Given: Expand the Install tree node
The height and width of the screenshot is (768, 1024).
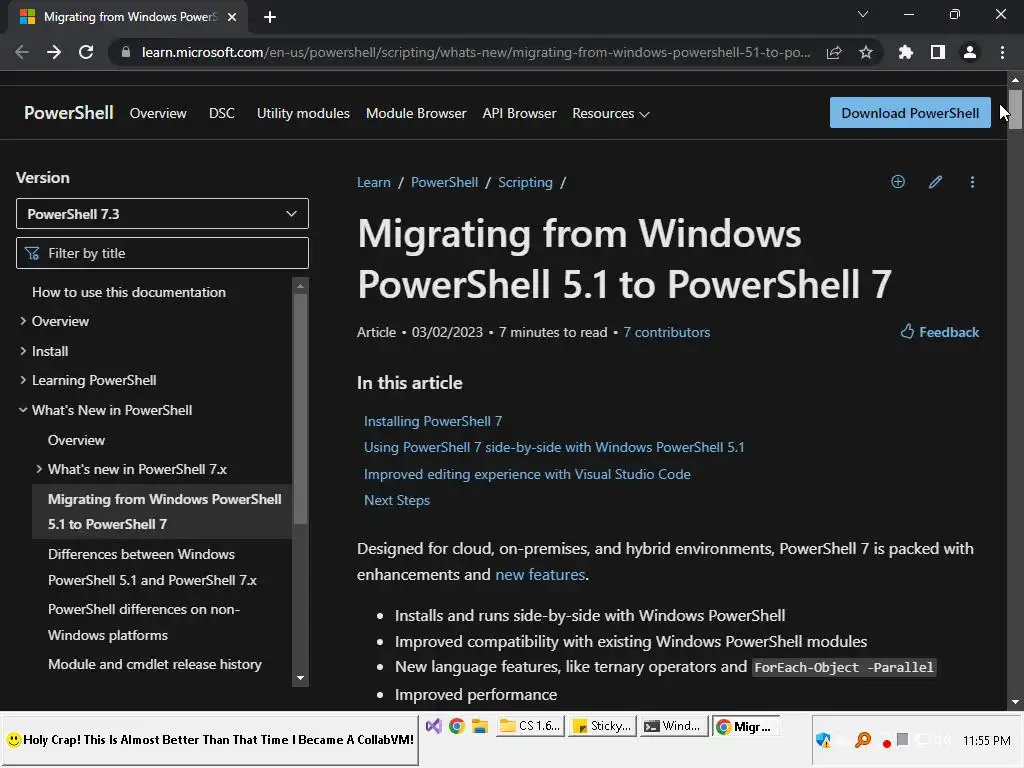Looking at the screenshot, I should coord(23,351).
